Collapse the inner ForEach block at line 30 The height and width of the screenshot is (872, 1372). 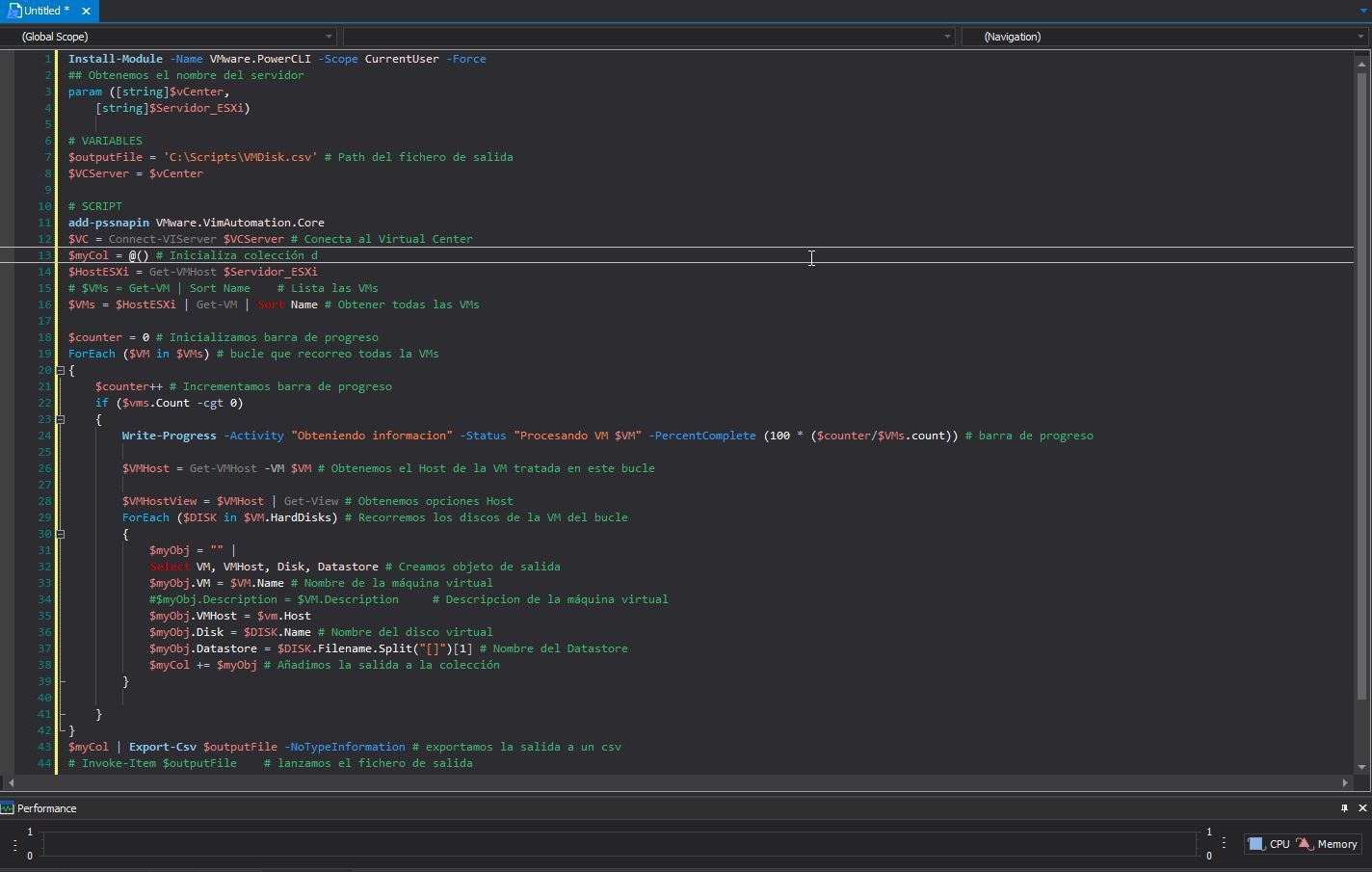tap(60, 534)
